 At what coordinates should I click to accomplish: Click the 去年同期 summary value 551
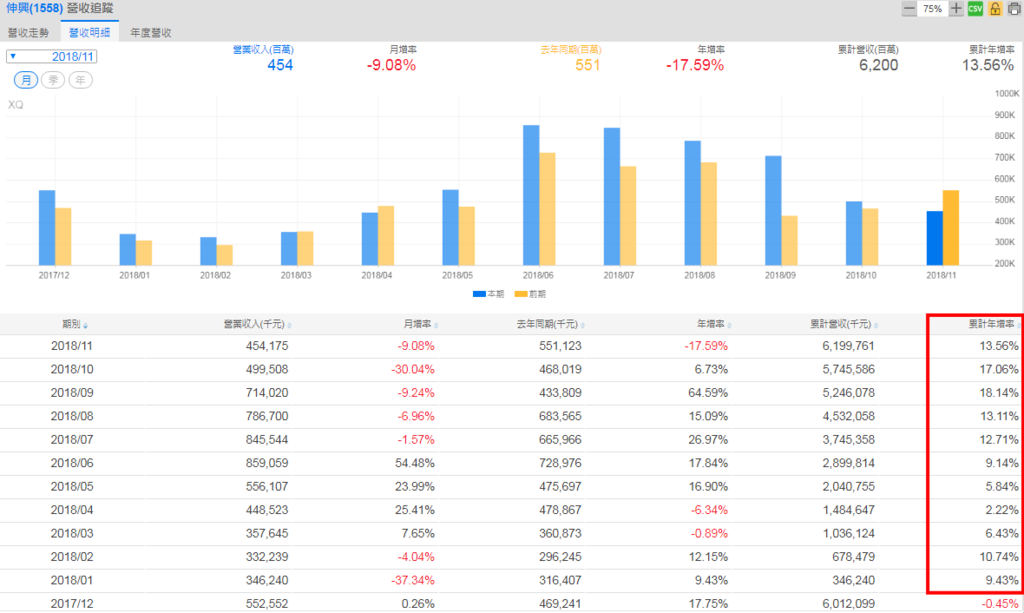pyautogui.click(x=588, y=65)
